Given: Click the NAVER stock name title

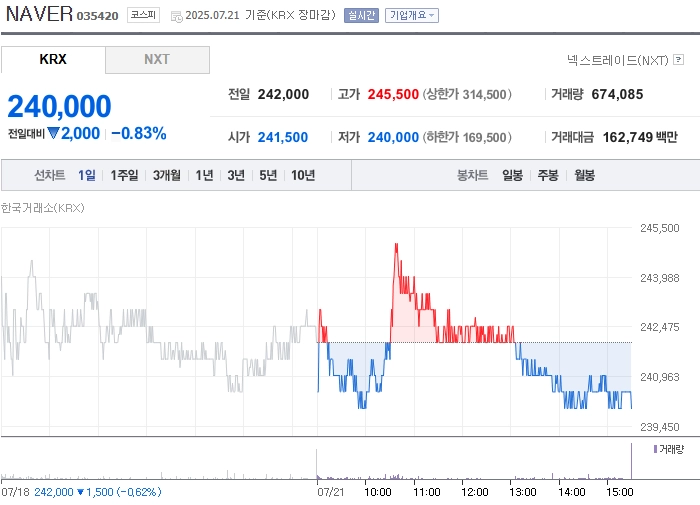Looking at the screenshot, I should point(39,14).
